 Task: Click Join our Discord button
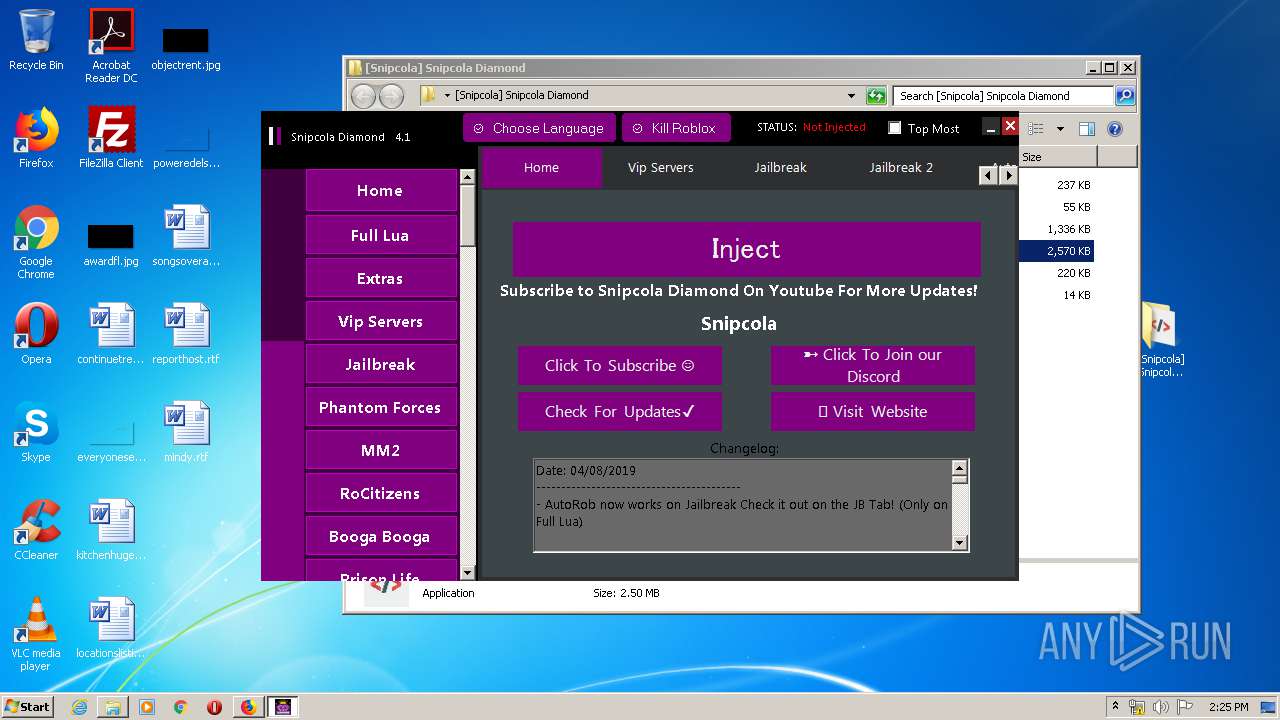pyautogui.click(x=873, y=365)
